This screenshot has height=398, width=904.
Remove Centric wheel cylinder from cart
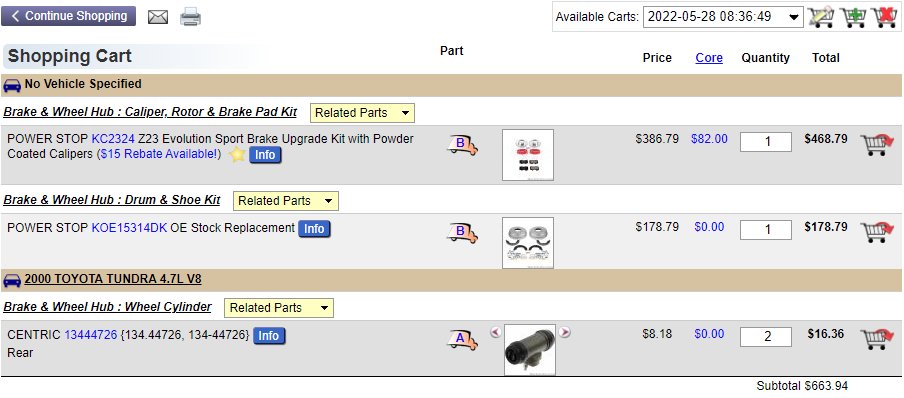click(876, 339)
